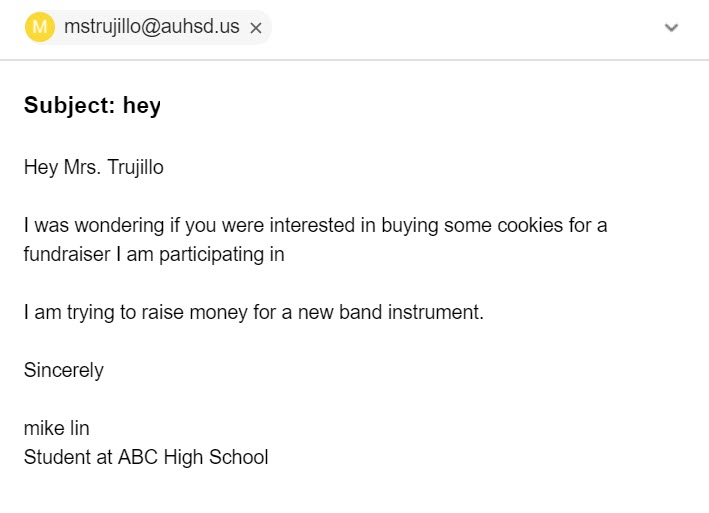Viewport: 709px width, 513px height.
Task: Click the 'mike lin' signature name
Action: [56, 428]
